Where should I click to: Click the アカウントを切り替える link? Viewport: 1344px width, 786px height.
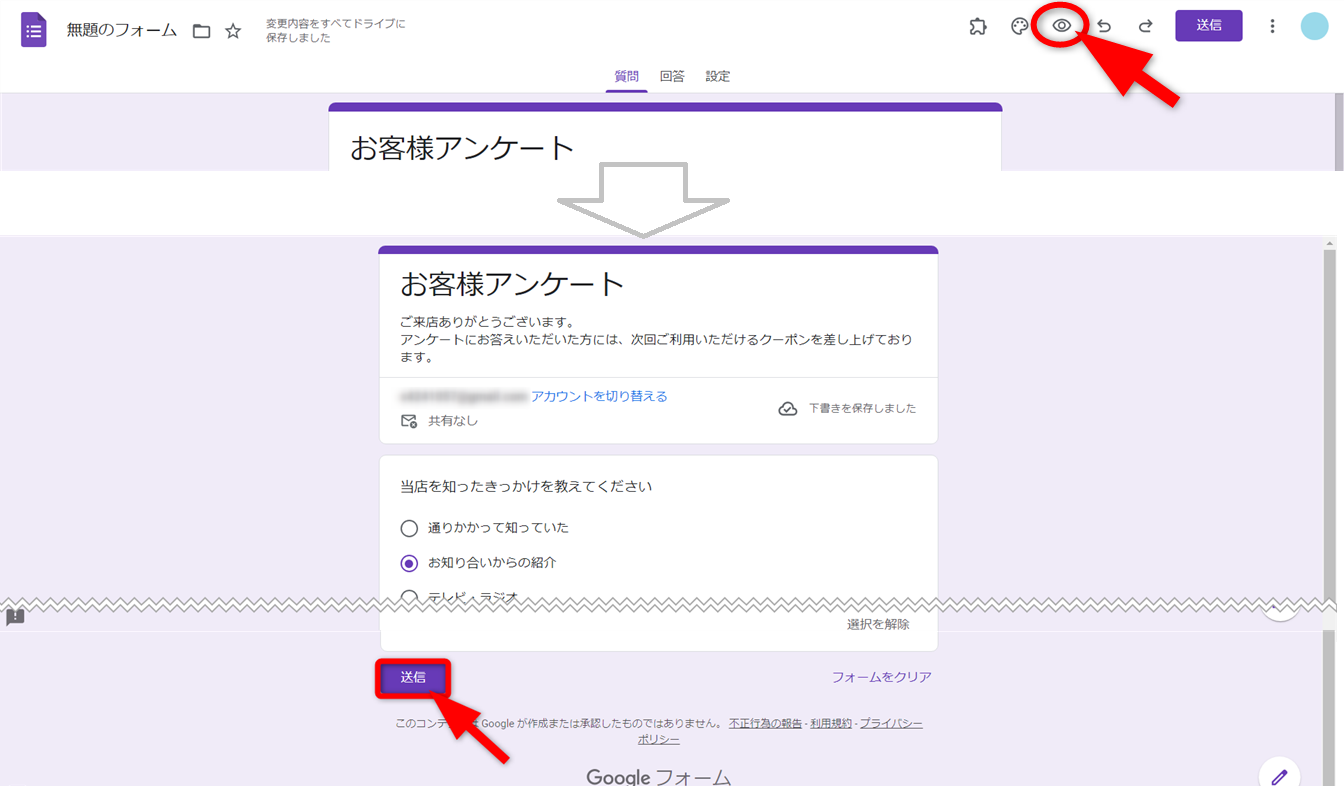tap(599, 396)
